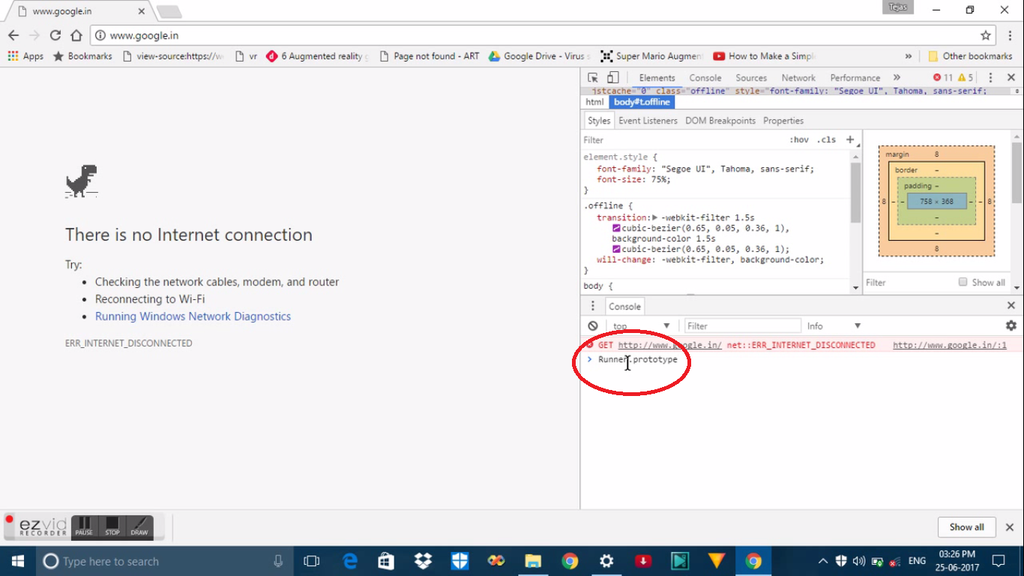Toggle the .cls class editor

(826, 140)
